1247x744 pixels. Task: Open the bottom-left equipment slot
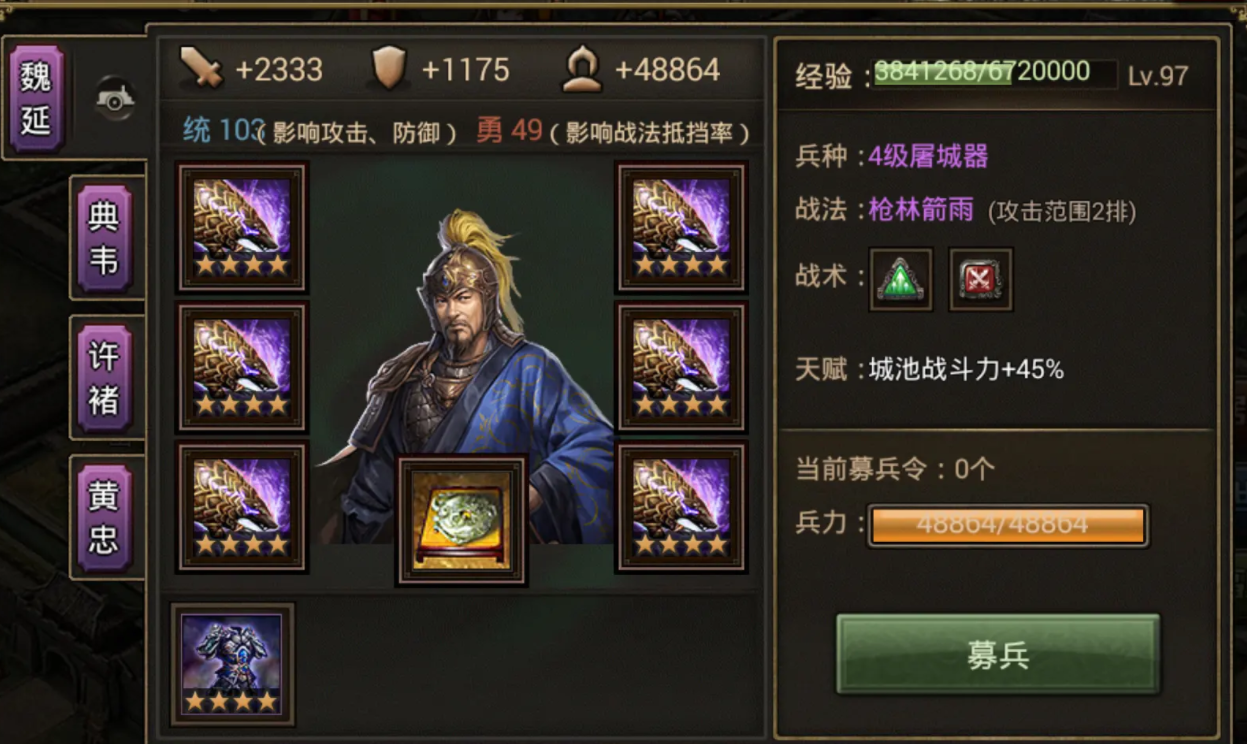click(x=242, y=507)
